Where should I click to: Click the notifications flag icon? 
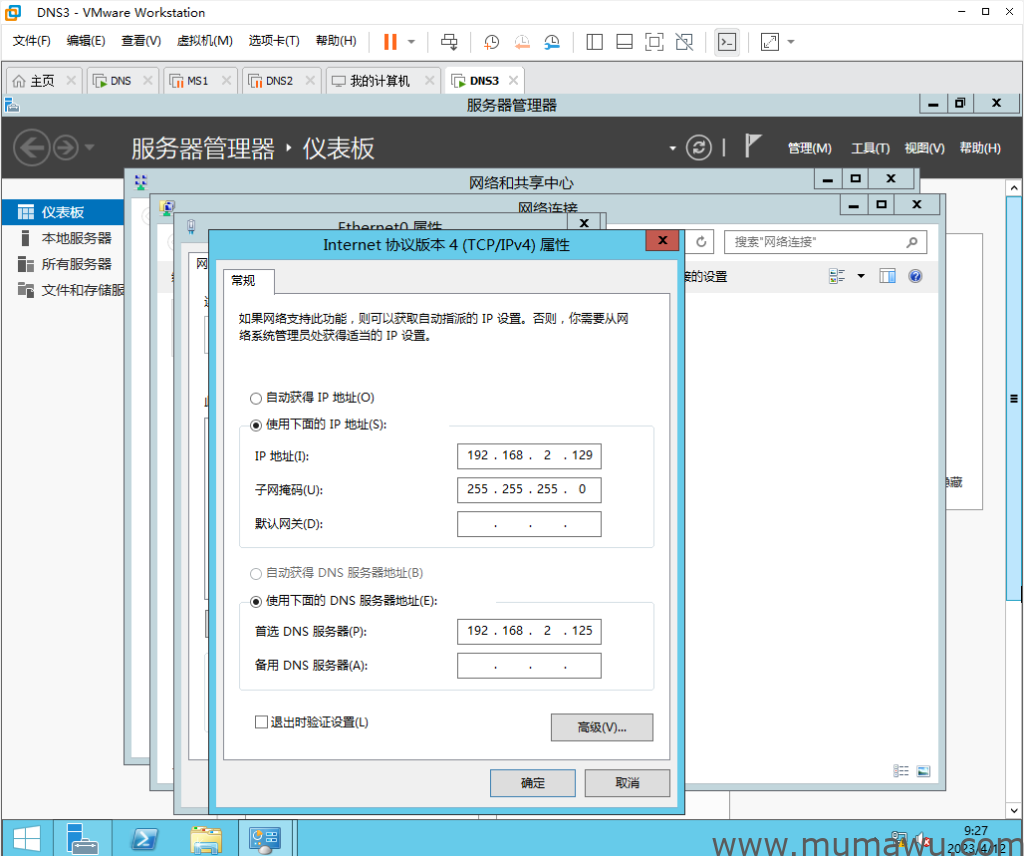752,145
